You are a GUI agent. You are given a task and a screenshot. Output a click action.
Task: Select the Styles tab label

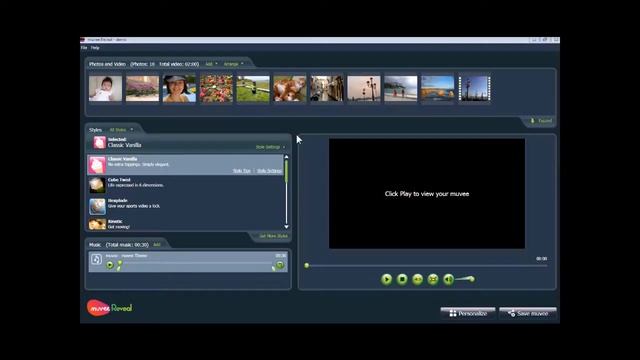point(95,130)
